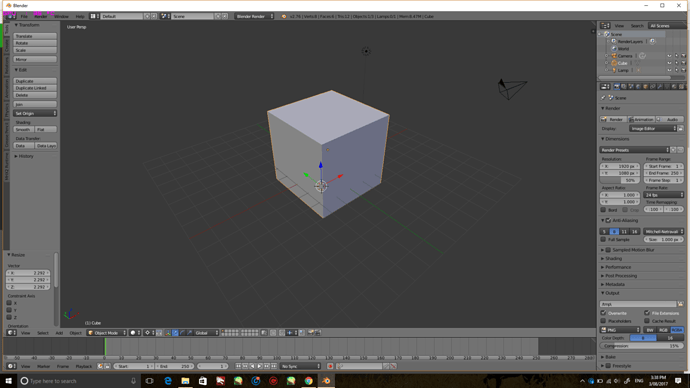
Task: Select the translate manipulator arrow icon
Action: pyautogui.click(x=175, y=333)
